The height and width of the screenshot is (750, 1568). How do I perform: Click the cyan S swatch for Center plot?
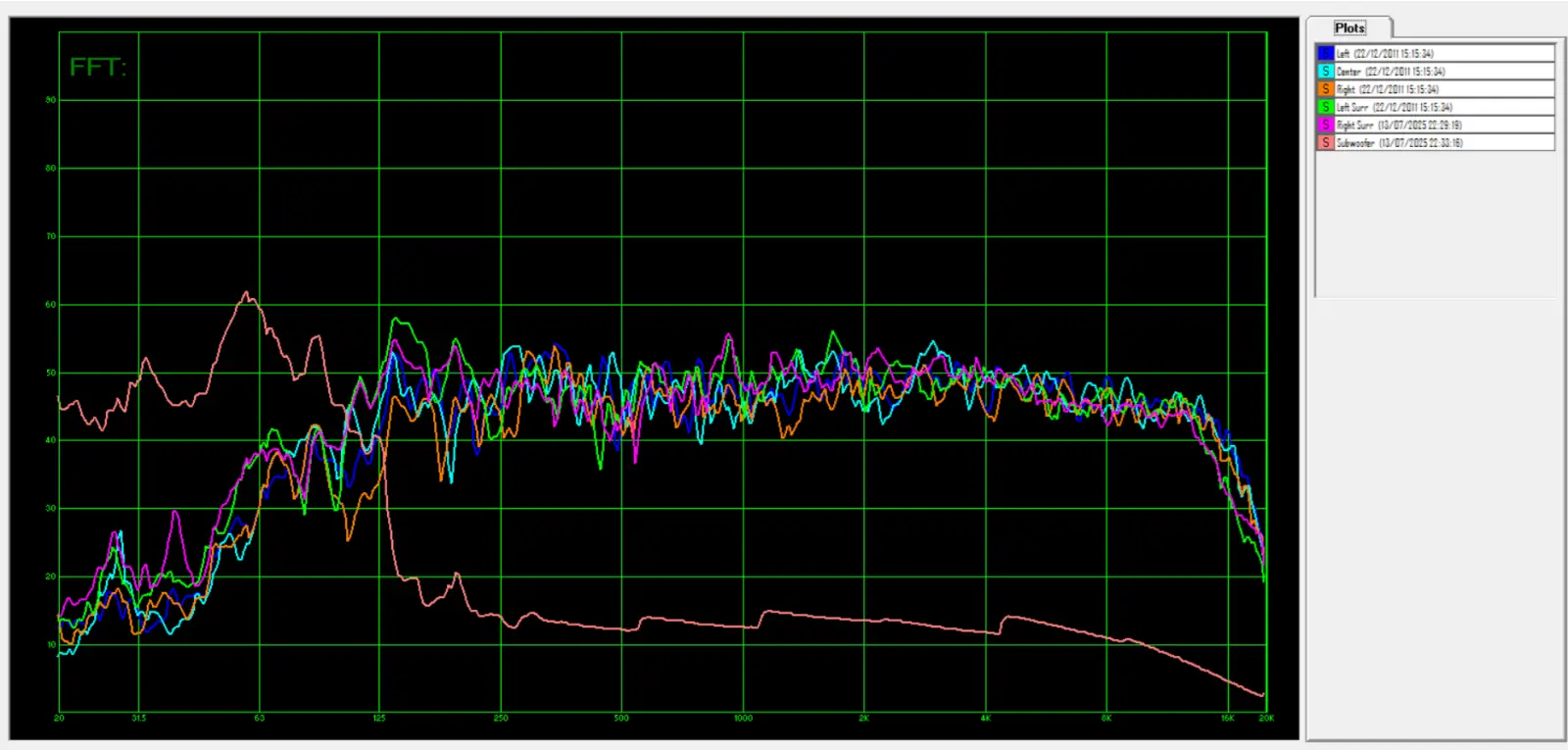point(1325,72)
